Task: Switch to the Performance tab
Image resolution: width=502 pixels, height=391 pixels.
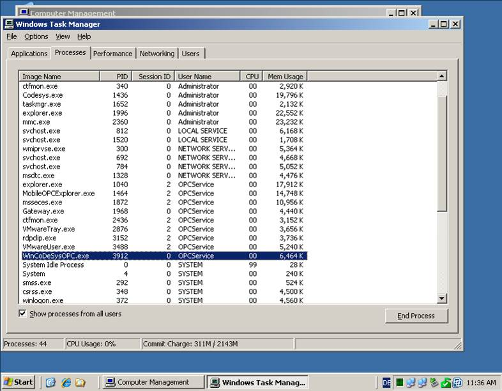Action: (x=113, y=53)
